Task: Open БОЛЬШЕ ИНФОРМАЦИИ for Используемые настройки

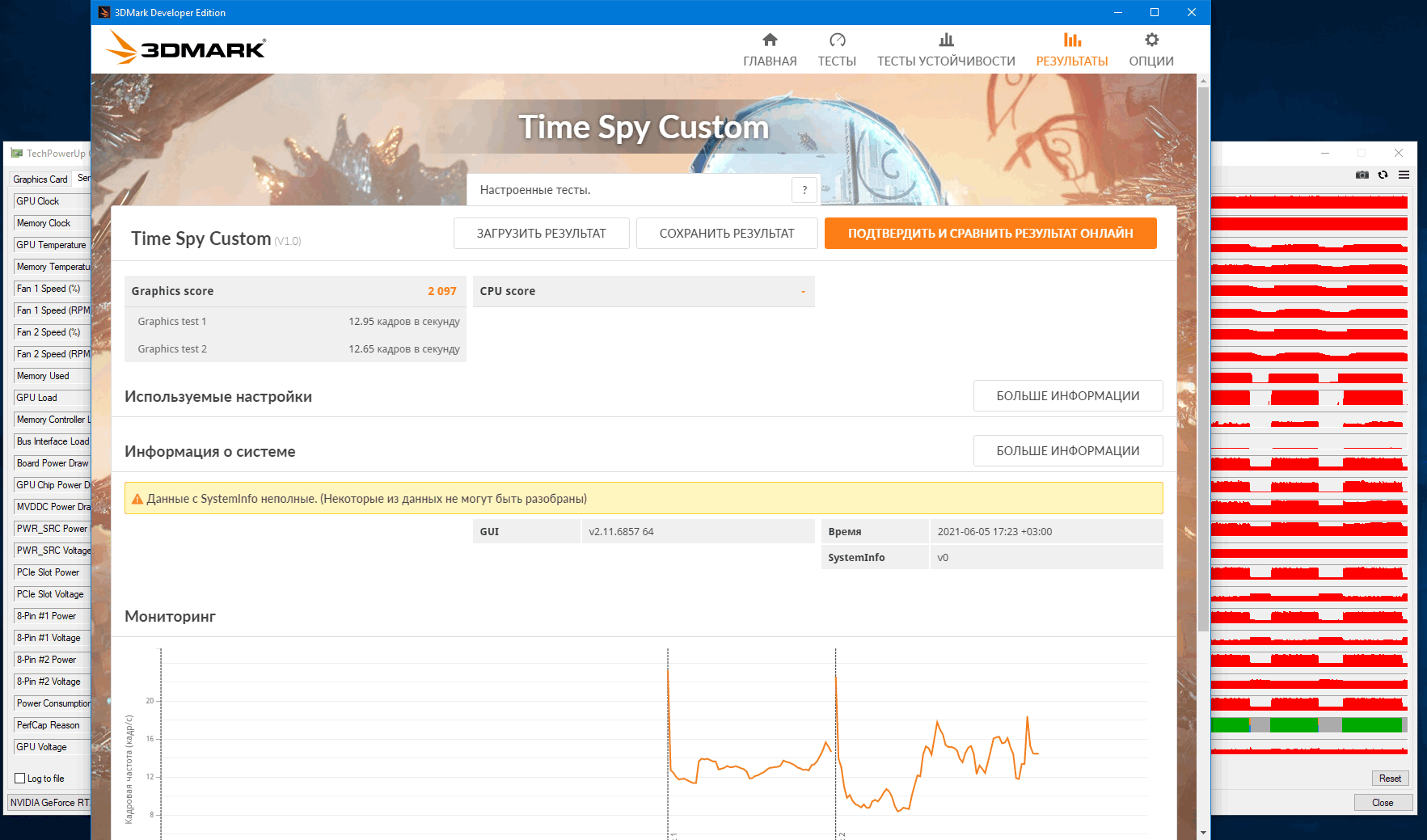Action: pyautogui.click(x=1068, y=395)
